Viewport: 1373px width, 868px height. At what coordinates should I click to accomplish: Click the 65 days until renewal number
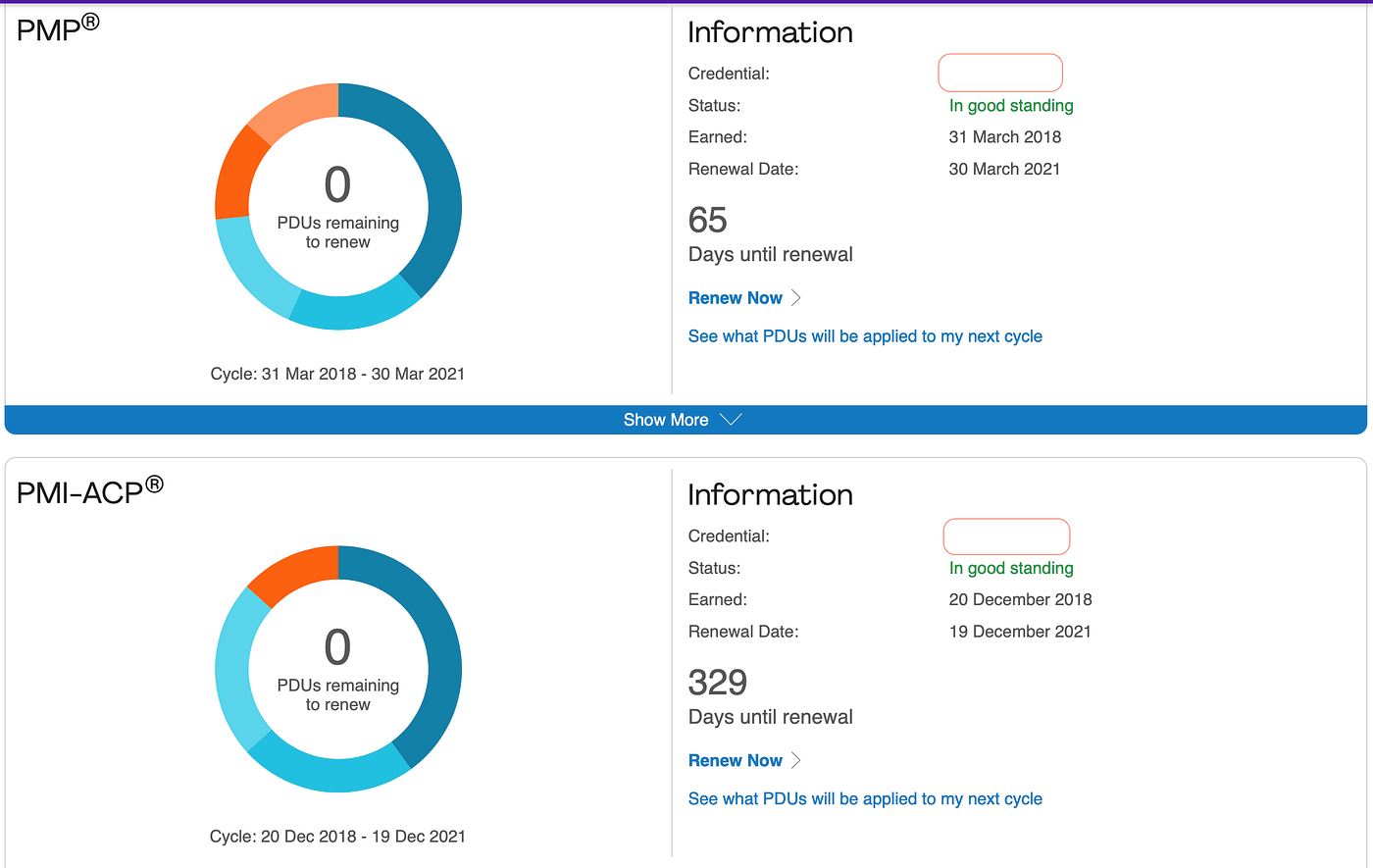pyautogui.click(x=708, y=220)
